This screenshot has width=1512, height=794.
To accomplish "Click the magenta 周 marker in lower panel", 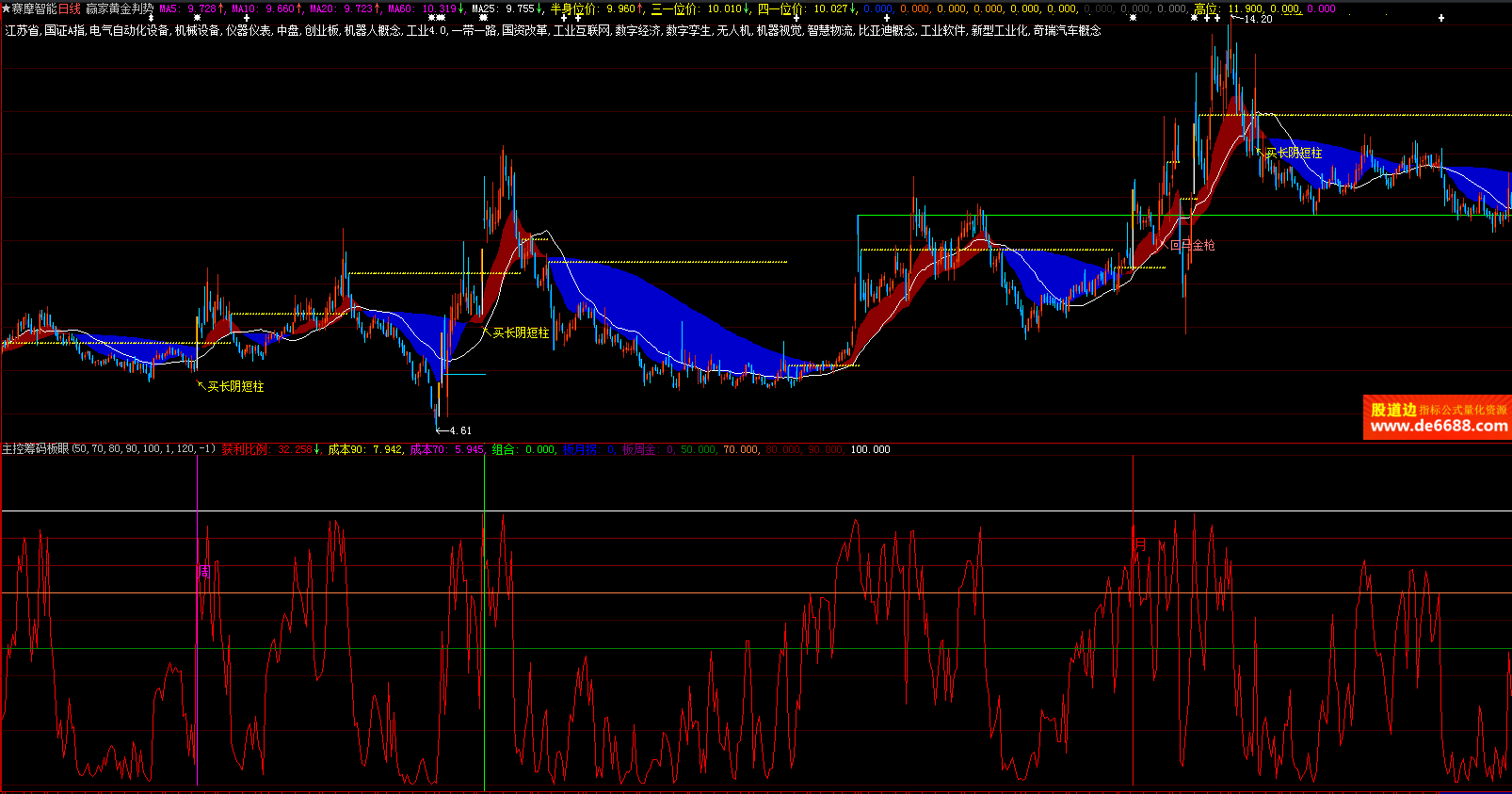I will 203,571.
